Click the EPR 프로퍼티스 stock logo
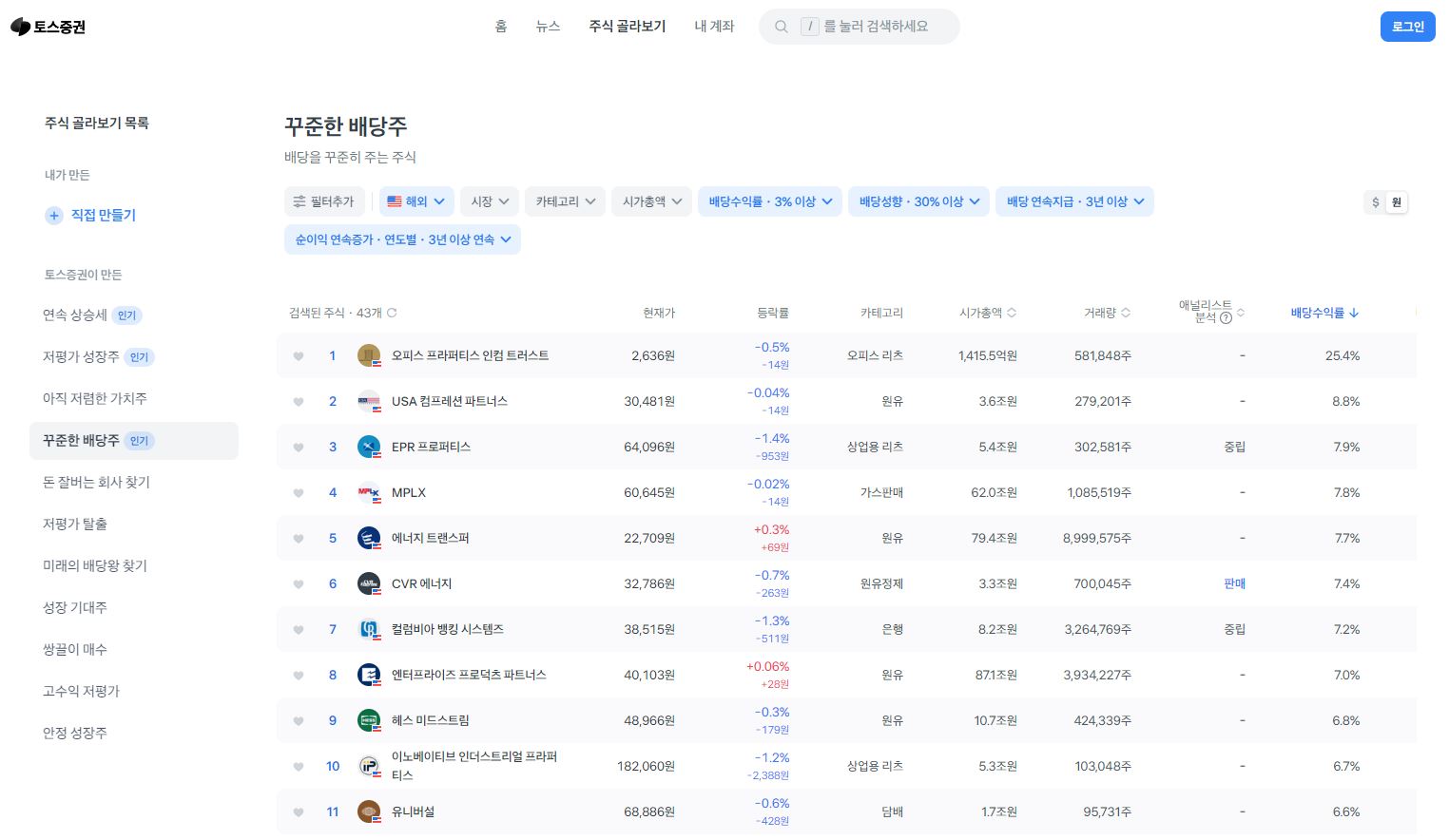Viewport: 1449px width, 840px height. [x=369, y=447]
